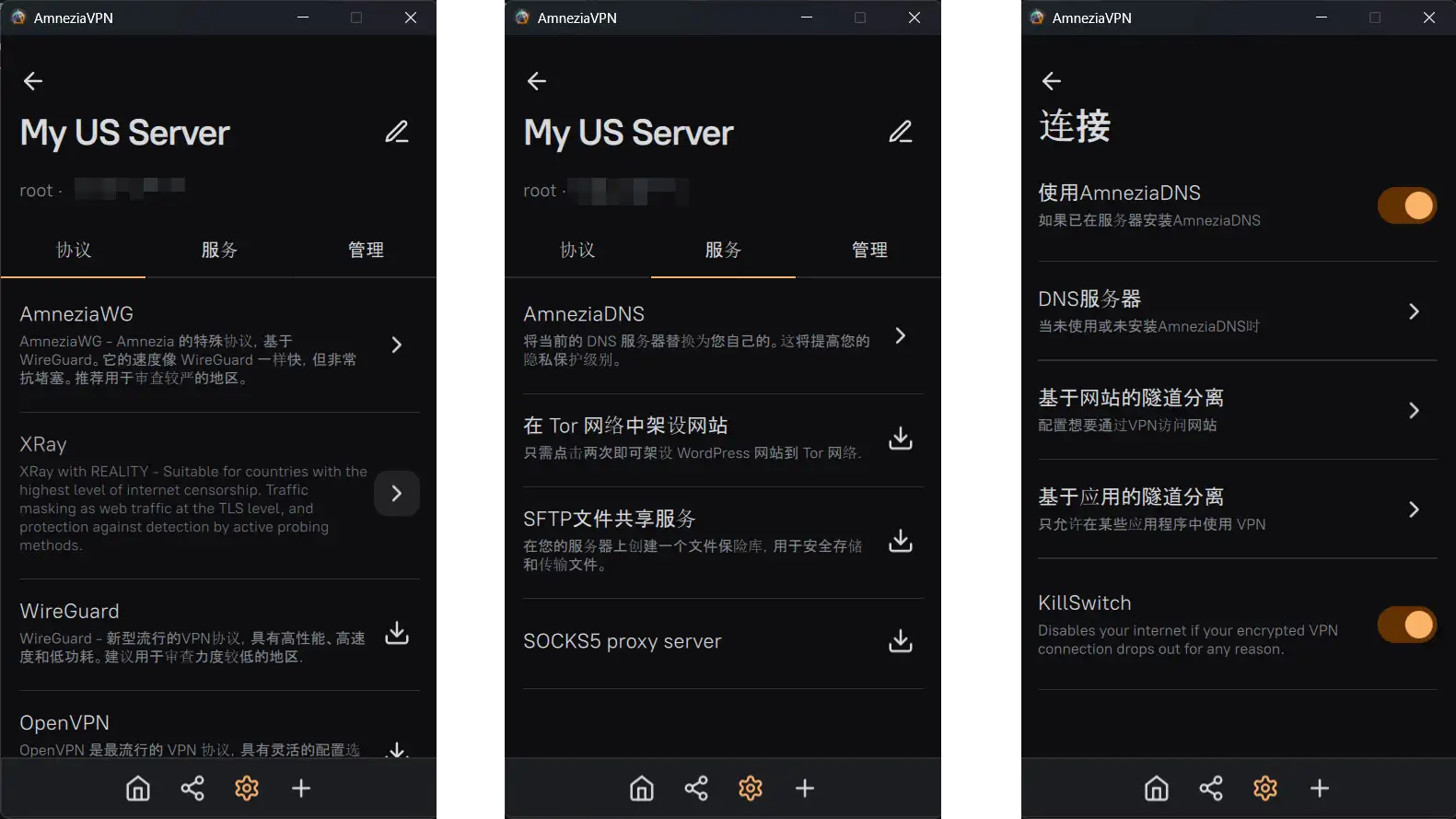Open AmneziaWG settings chevron
The width and height of the screenshot is (1456, 819).
397,345
